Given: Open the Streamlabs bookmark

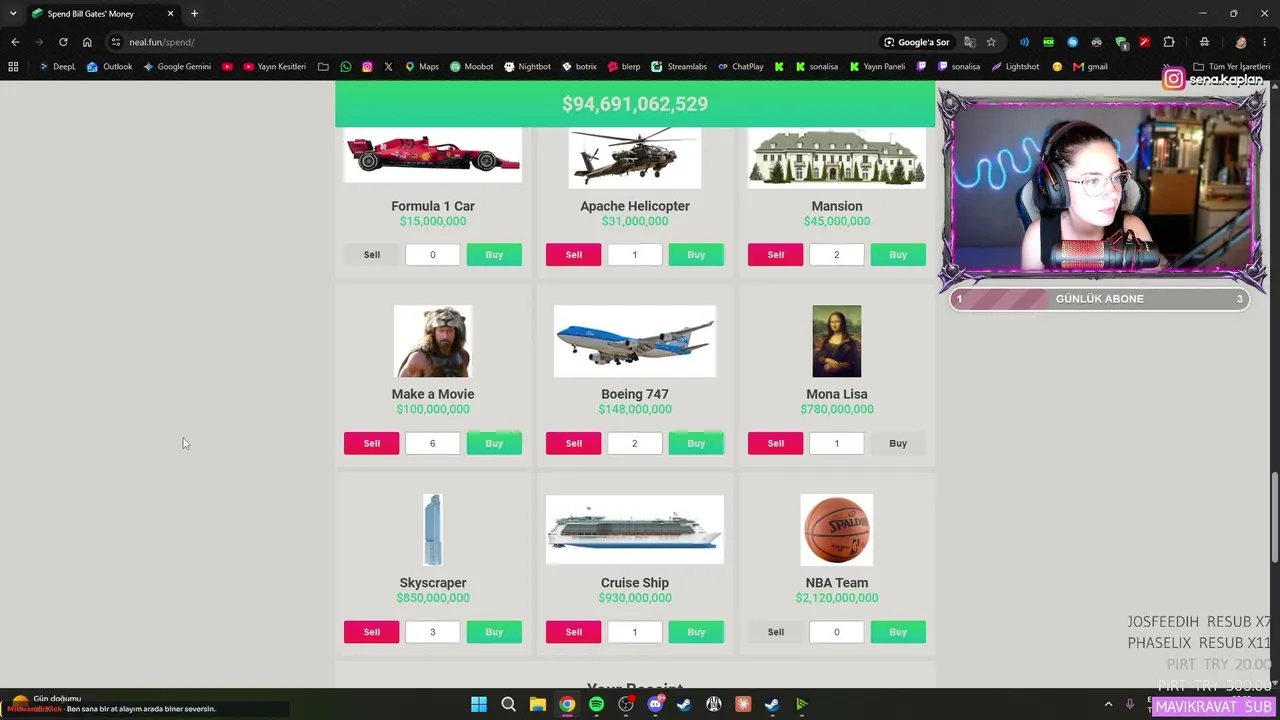Looking at the screenshot, I should tap(679, 67).
